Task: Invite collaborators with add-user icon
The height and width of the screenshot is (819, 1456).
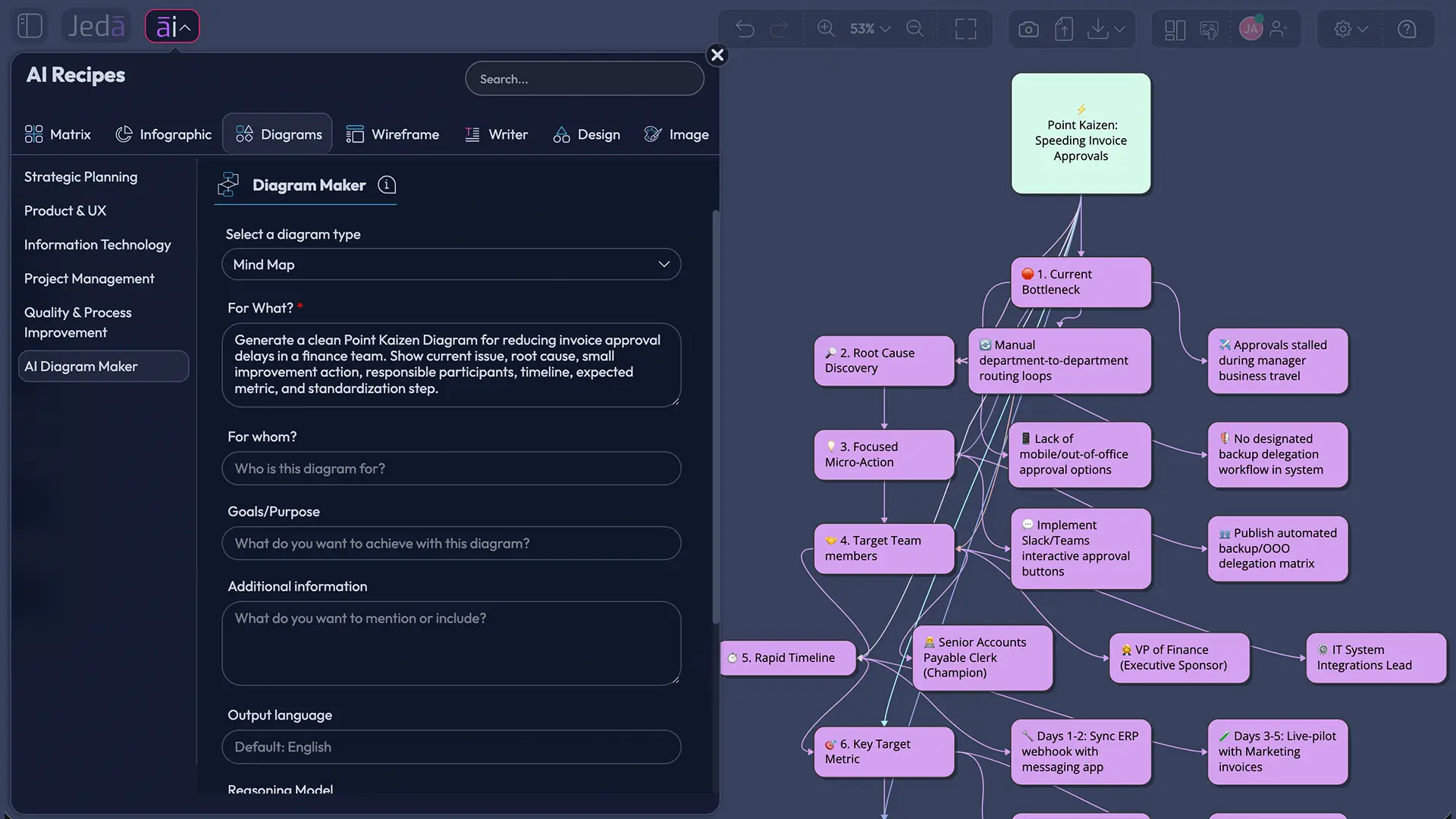Action: pyautogui.click(x=1279, y=29)
